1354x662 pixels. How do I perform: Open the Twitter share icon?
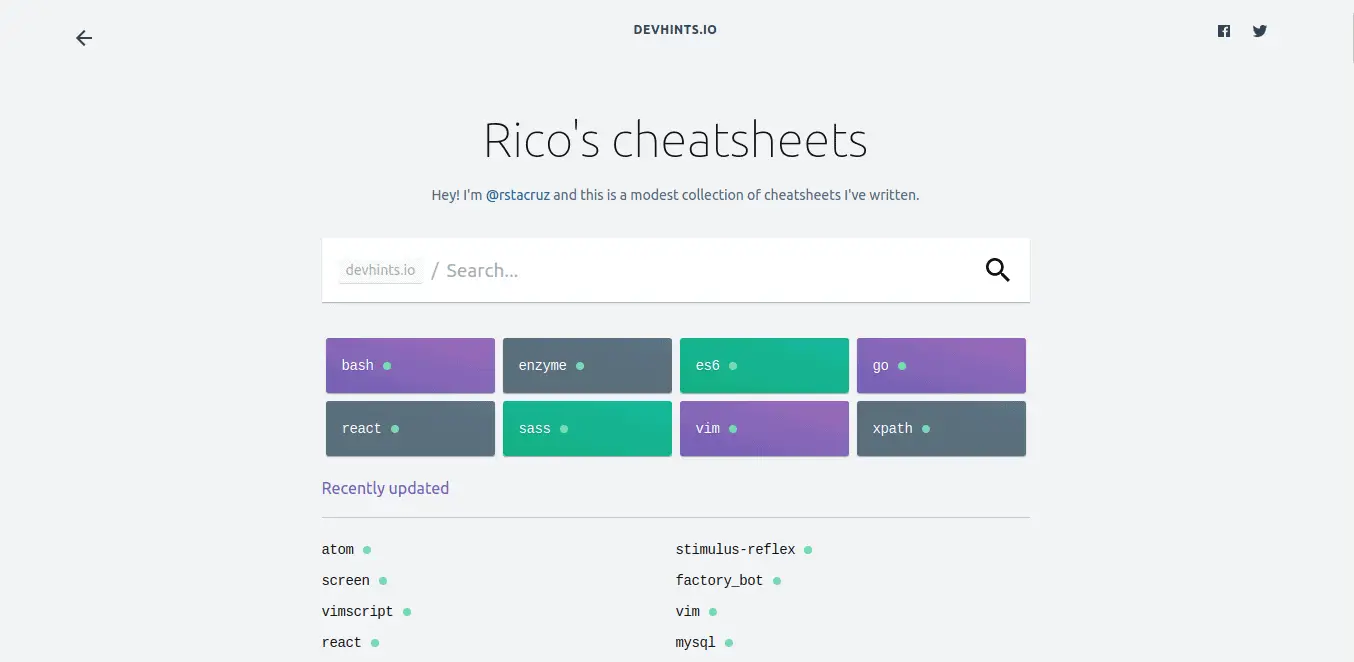tap(1260, 31)
